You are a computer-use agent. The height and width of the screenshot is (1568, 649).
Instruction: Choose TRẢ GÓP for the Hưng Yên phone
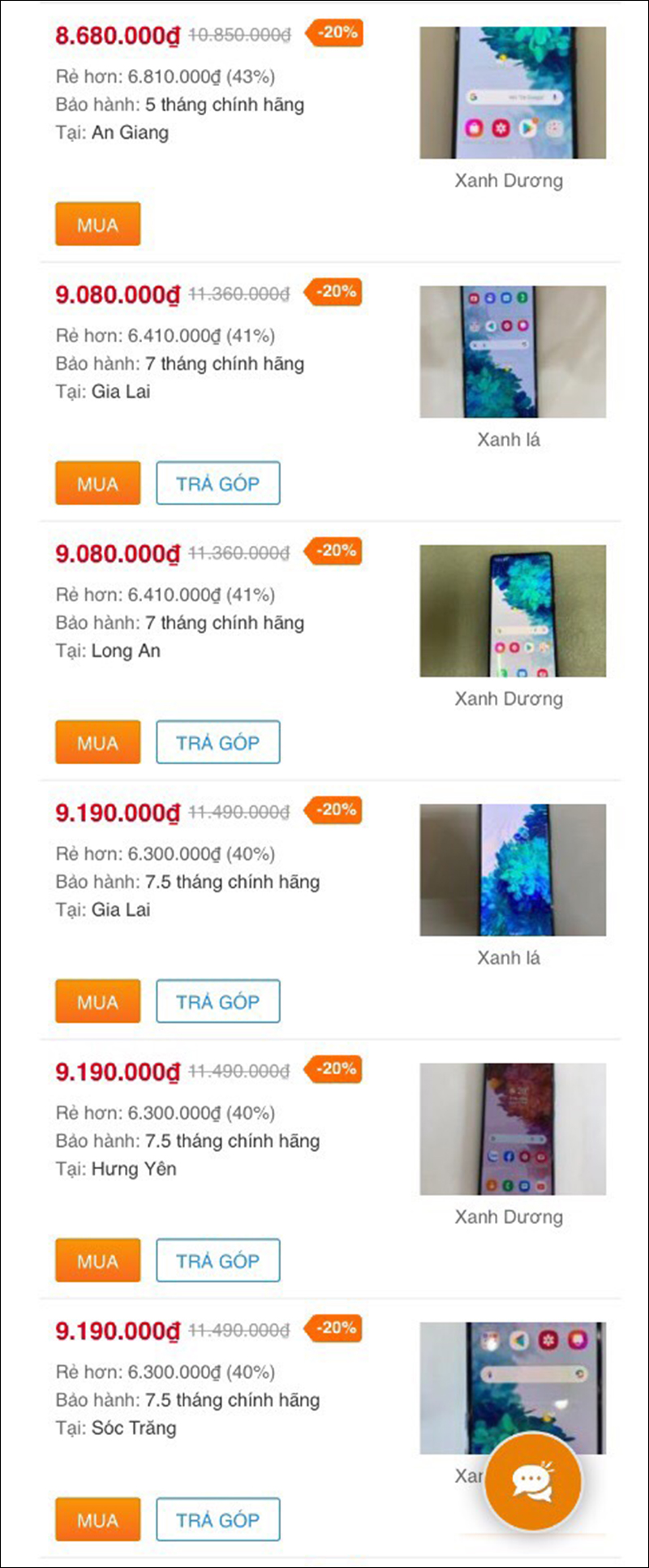pyautogui.click(x=217, y=1261)
